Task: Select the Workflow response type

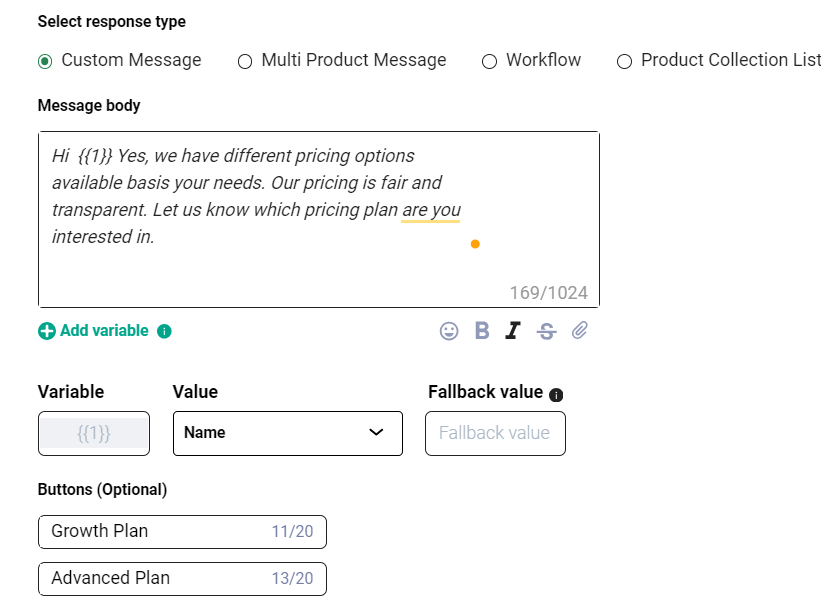Action: 489,61
